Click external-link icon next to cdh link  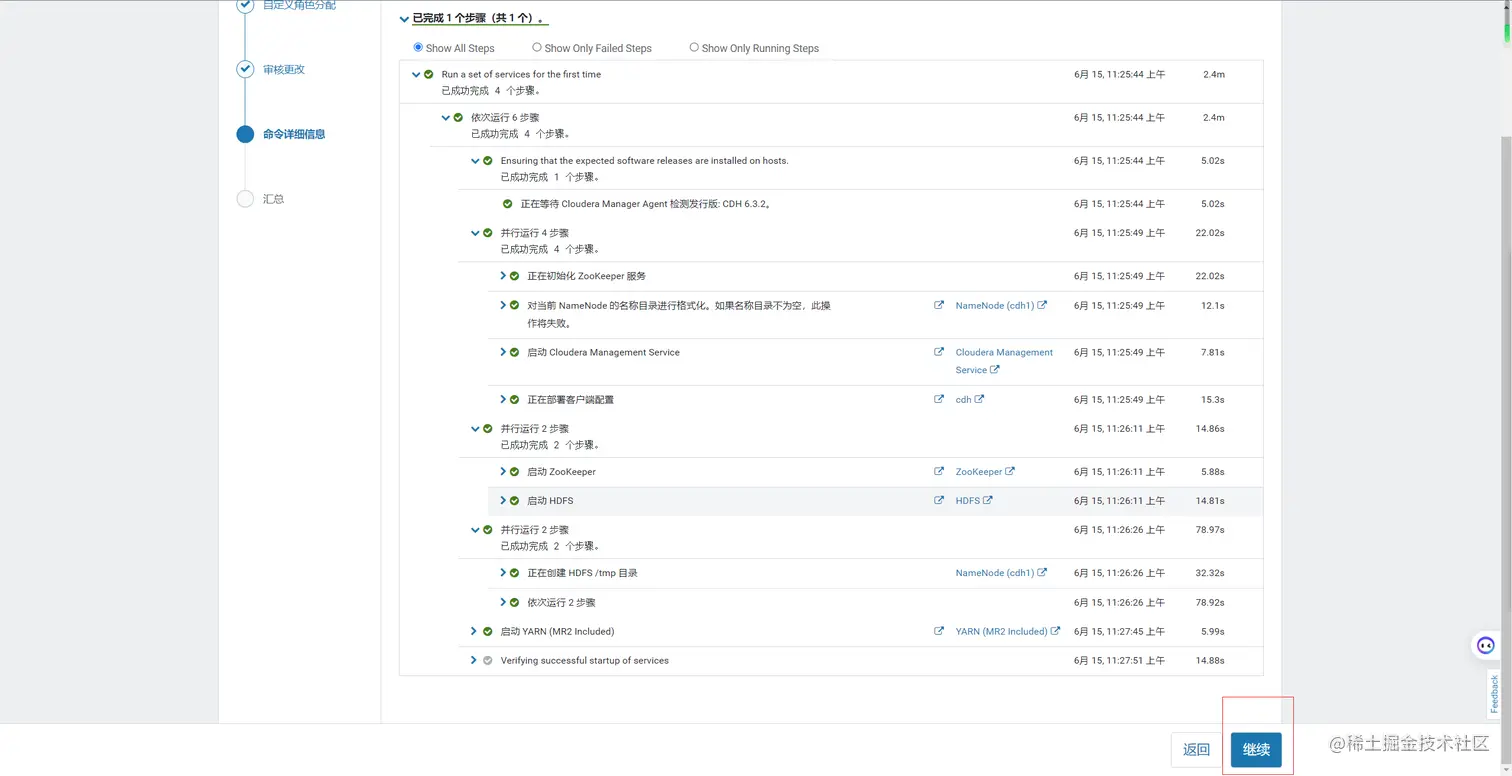tap(980, 399)
